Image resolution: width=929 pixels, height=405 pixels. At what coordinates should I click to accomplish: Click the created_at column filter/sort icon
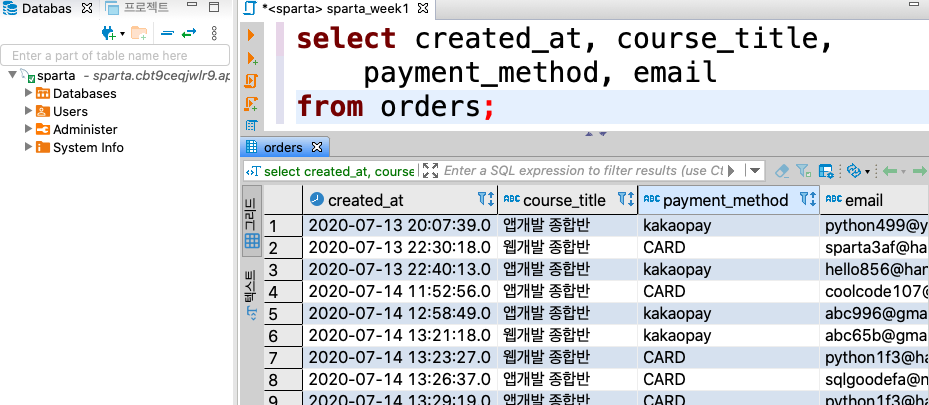(486, 200)
